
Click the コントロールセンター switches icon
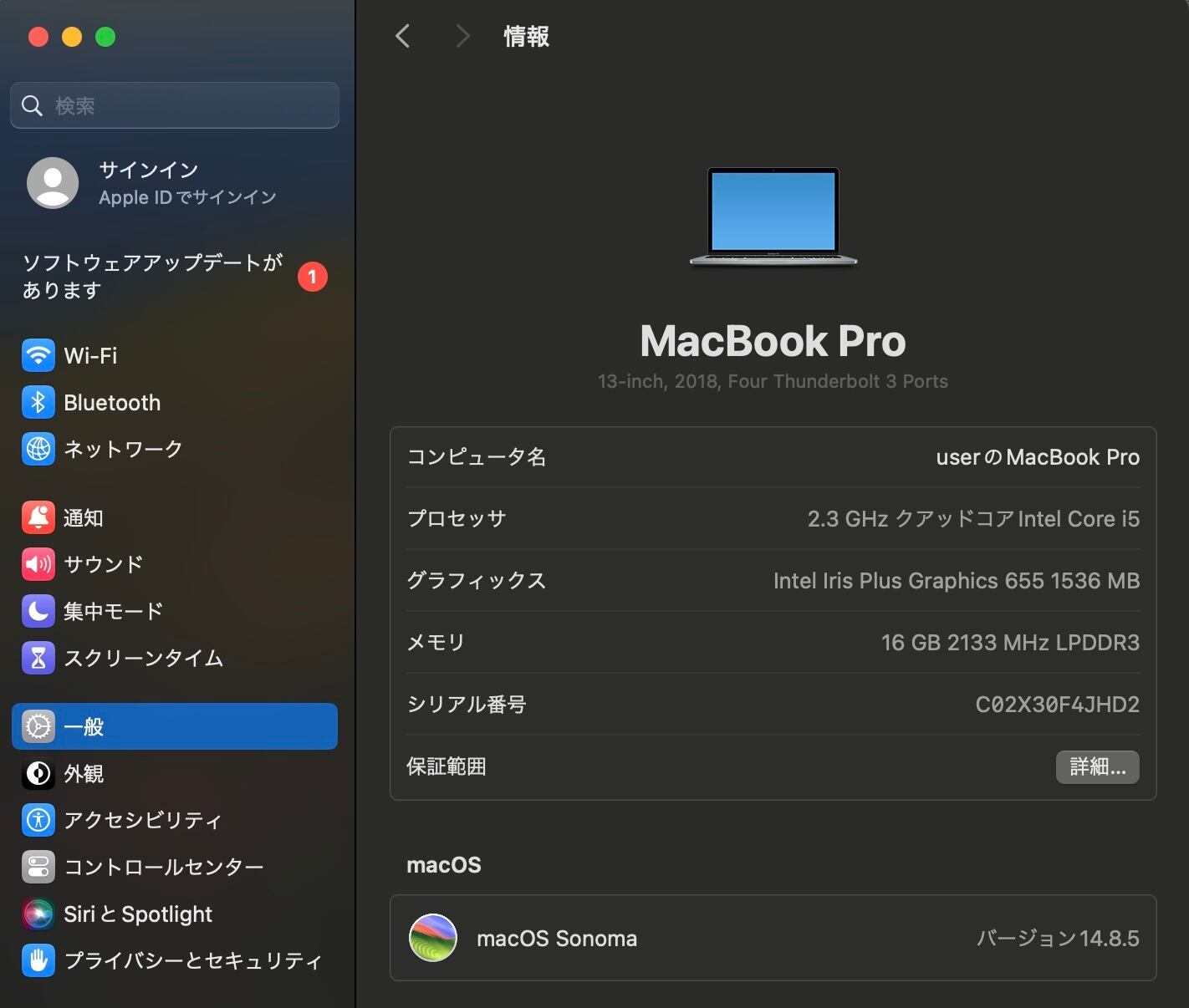(x=38, y=867)
